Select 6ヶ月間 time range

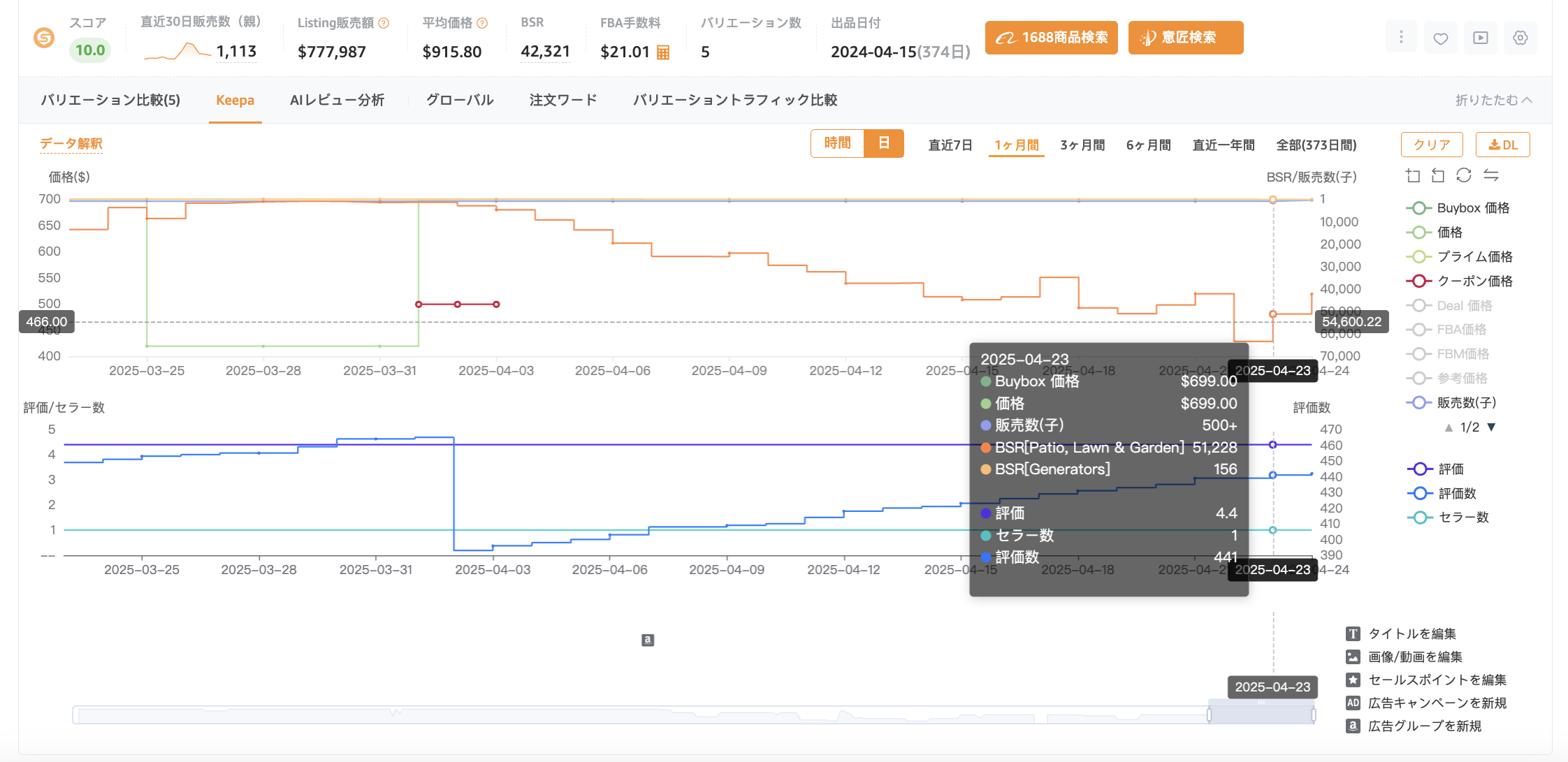coord(1149,145)
